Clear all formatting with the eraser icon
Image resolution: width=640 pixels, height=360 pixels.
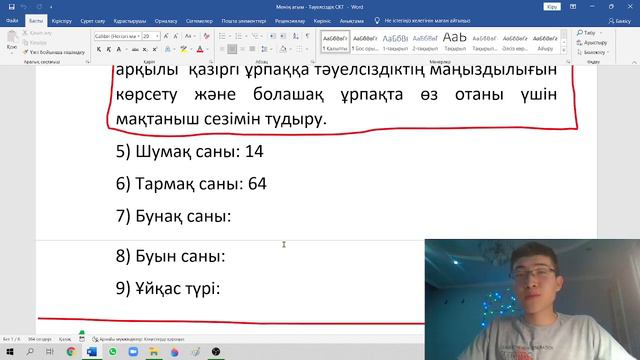[206, 36]
